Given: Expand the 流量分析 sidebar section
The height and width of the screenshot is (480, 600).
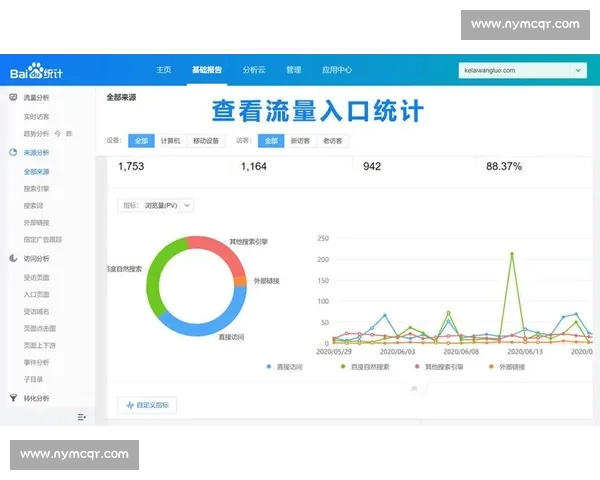Looking at the screenshot, I should click(36, 98).
